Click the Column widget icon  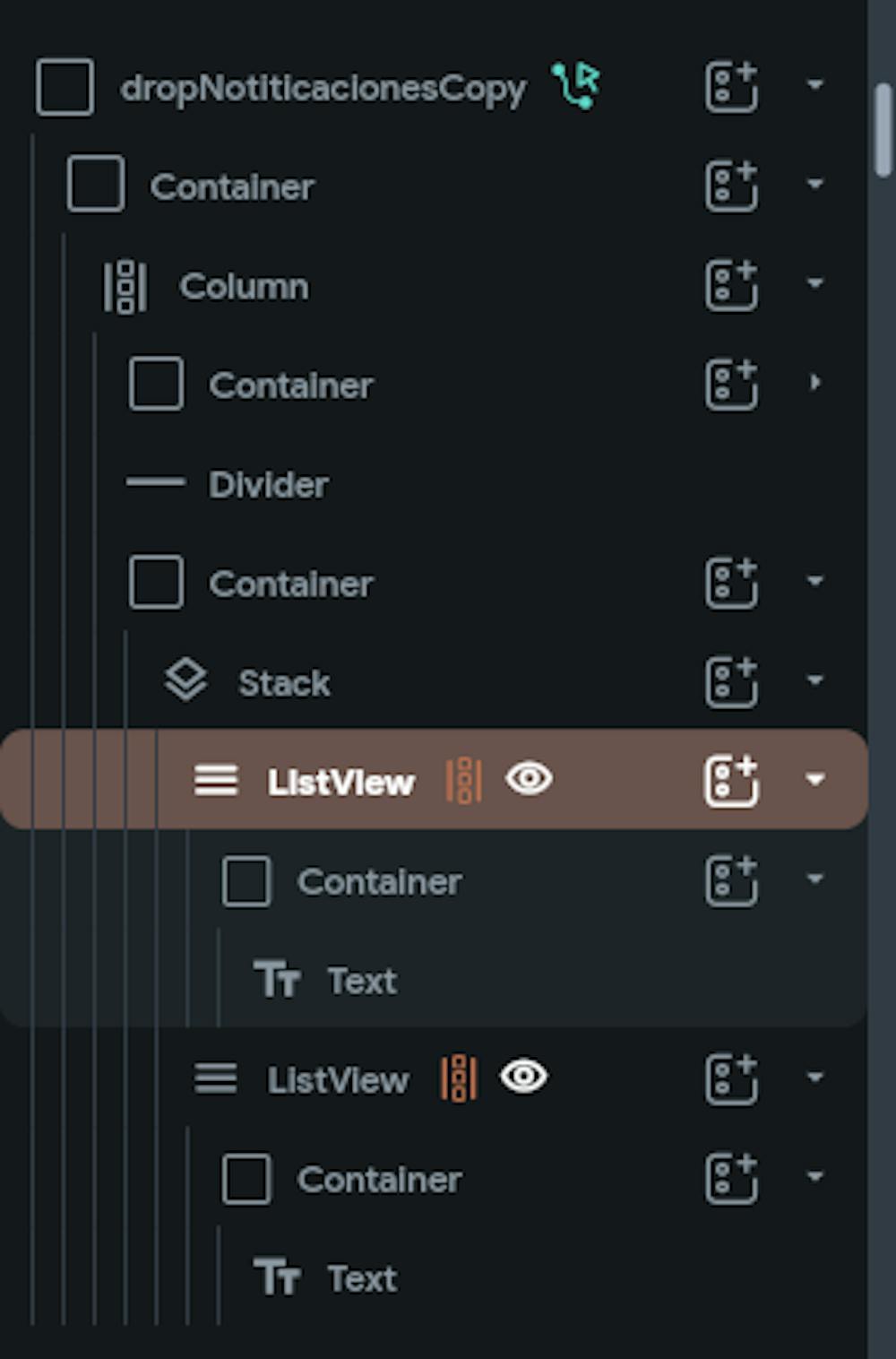pyautogui.click(x=125, y=287)
